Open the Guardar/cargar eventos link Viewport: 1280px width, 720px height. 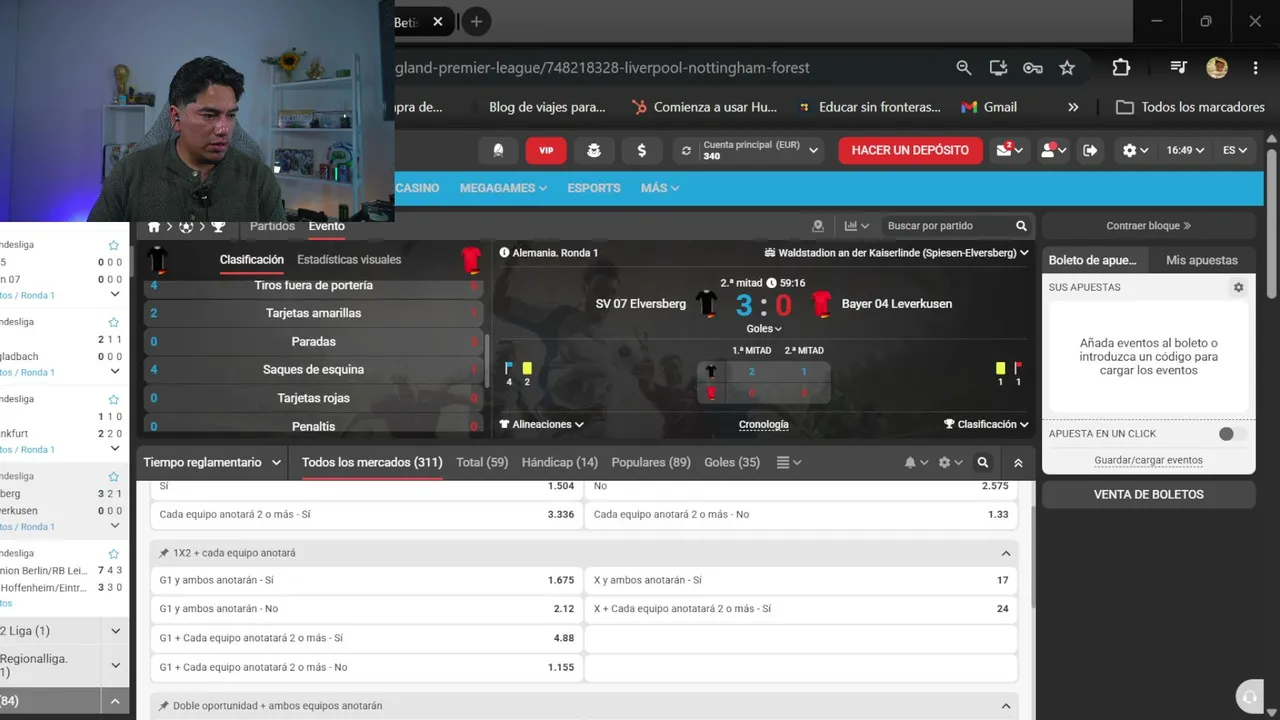(1149, 460)
